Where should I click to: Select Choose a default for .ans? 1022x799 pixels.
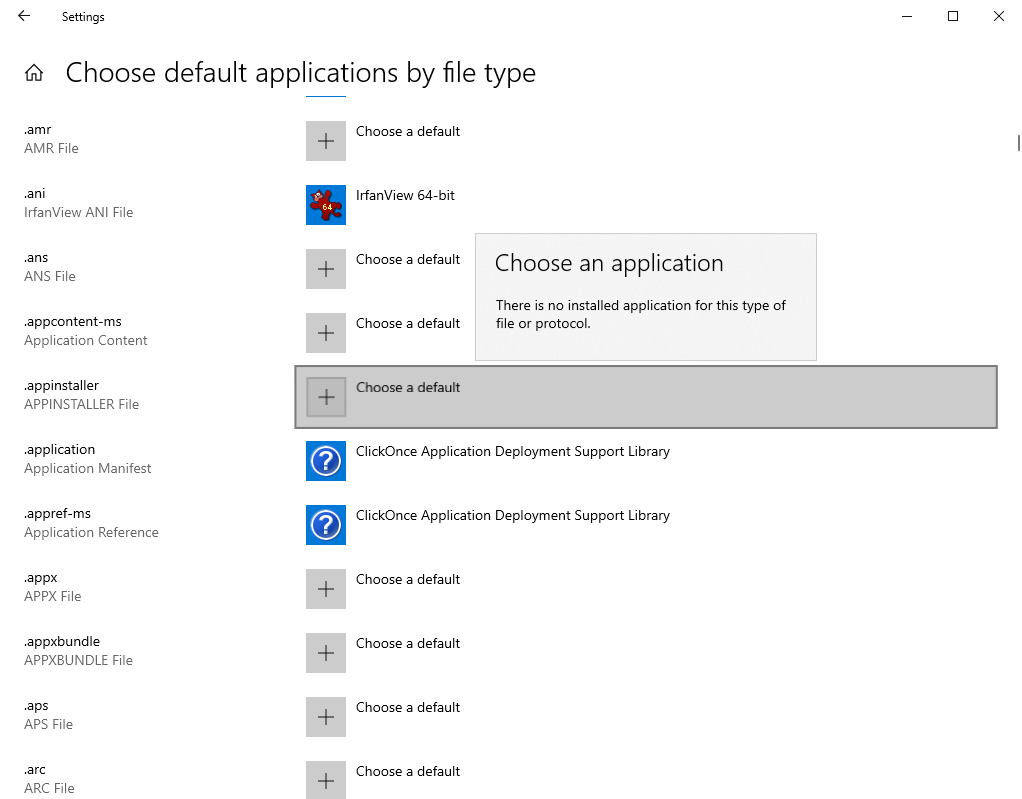[408, 259]
